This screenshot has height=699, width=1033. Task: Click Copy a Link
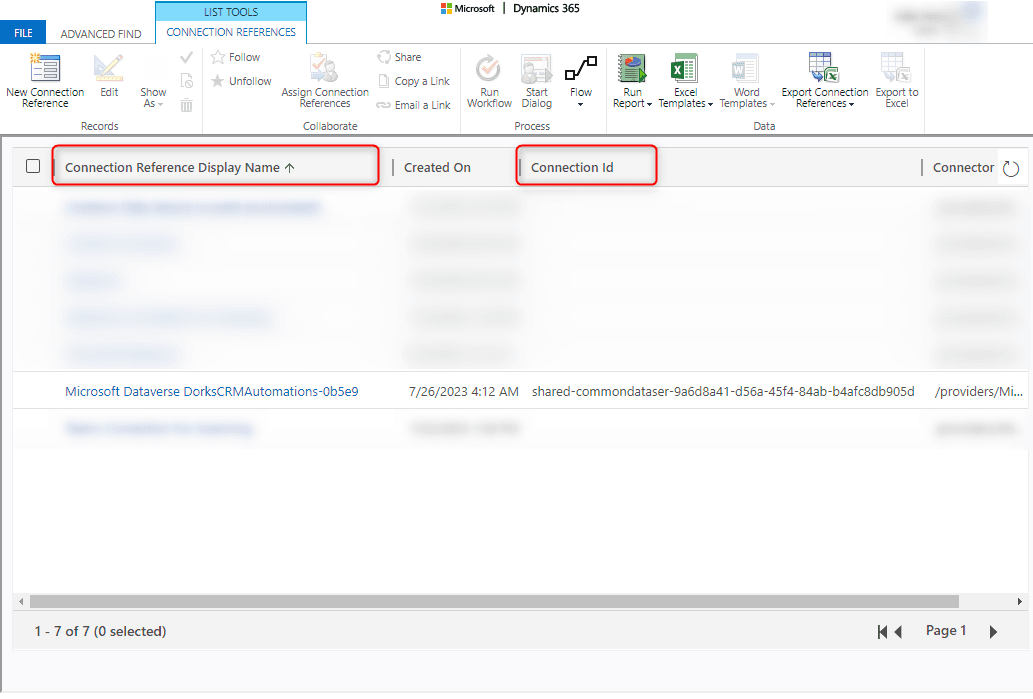[x=414, y=81]
